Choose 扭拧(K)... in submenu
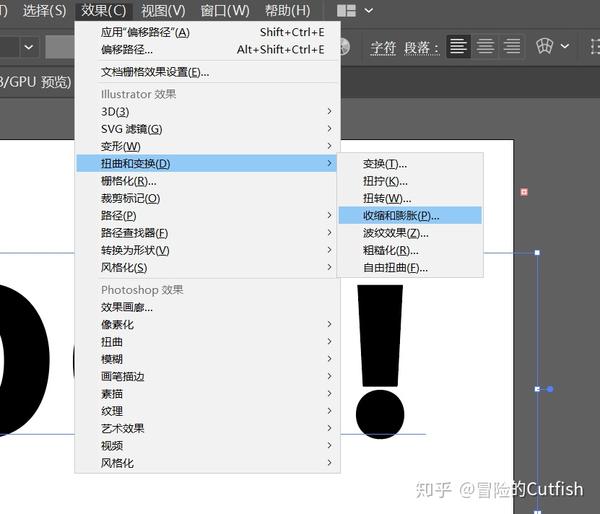 coord(410,181)
